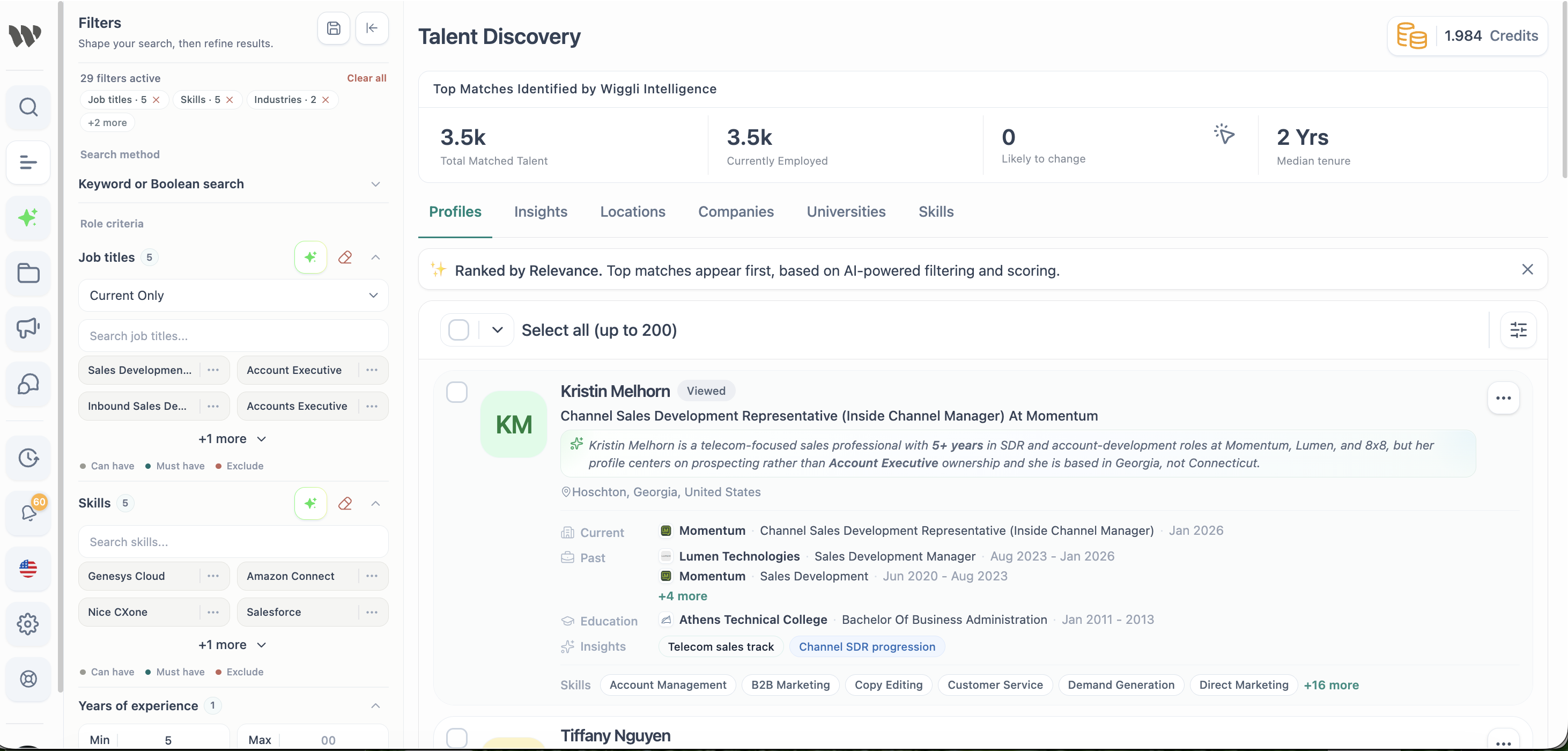1568x751 pixels.
Task: Open the select-all options dropdown arrow
Action: (x=497, y=330)
